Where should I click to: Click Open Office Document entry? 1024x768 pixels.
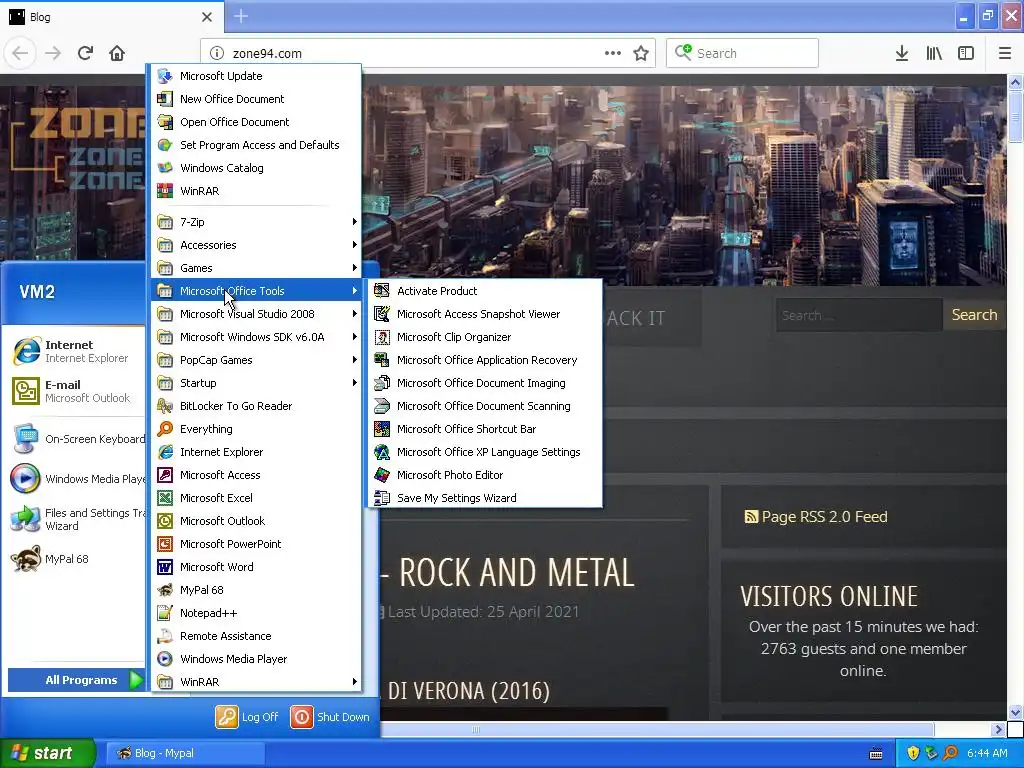[x=257, y=122]
